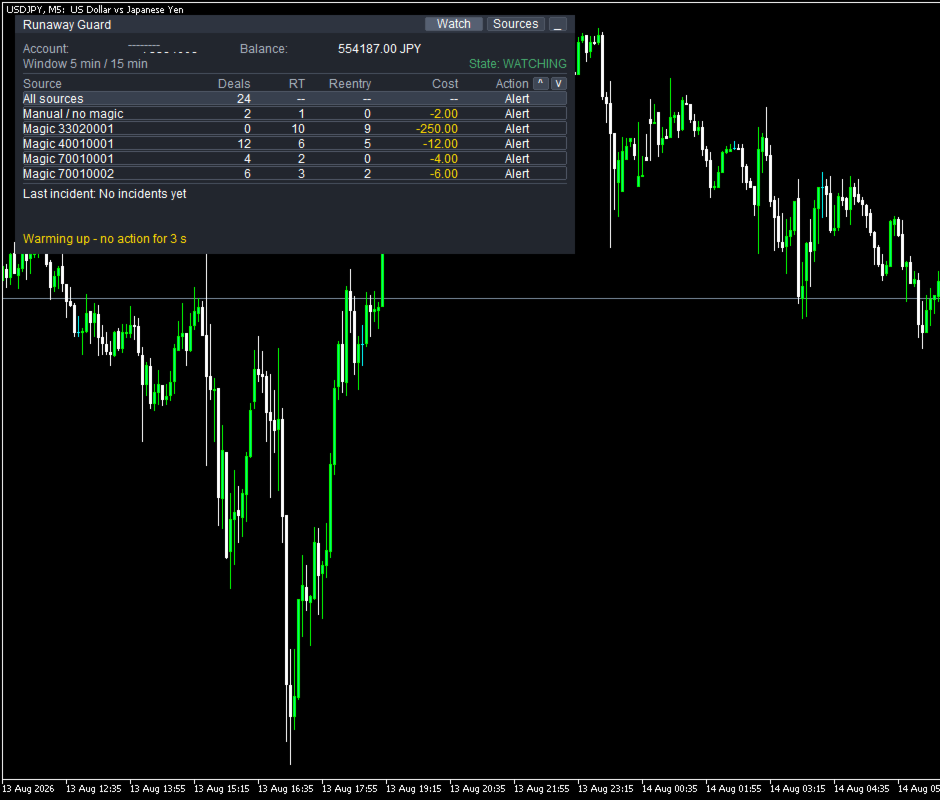Toggle Alert action for Magic 33020001
The width and height of the screenshot is (940, 800).
(x=517, y=129)
